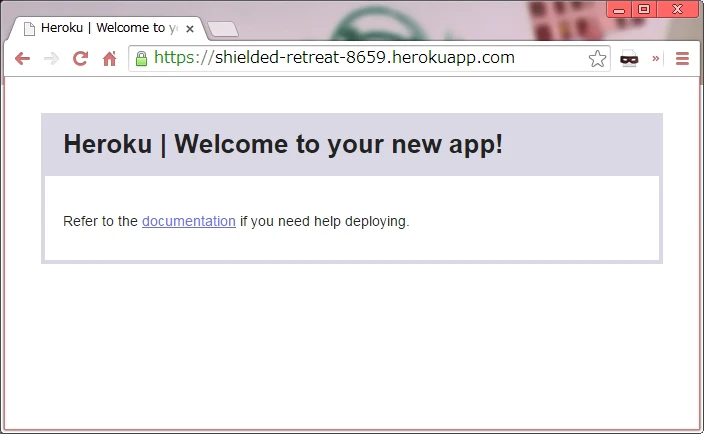Expand hidden extensions with double chevron
This screenshot has height=434, width=704.
[x=656, y=58]
